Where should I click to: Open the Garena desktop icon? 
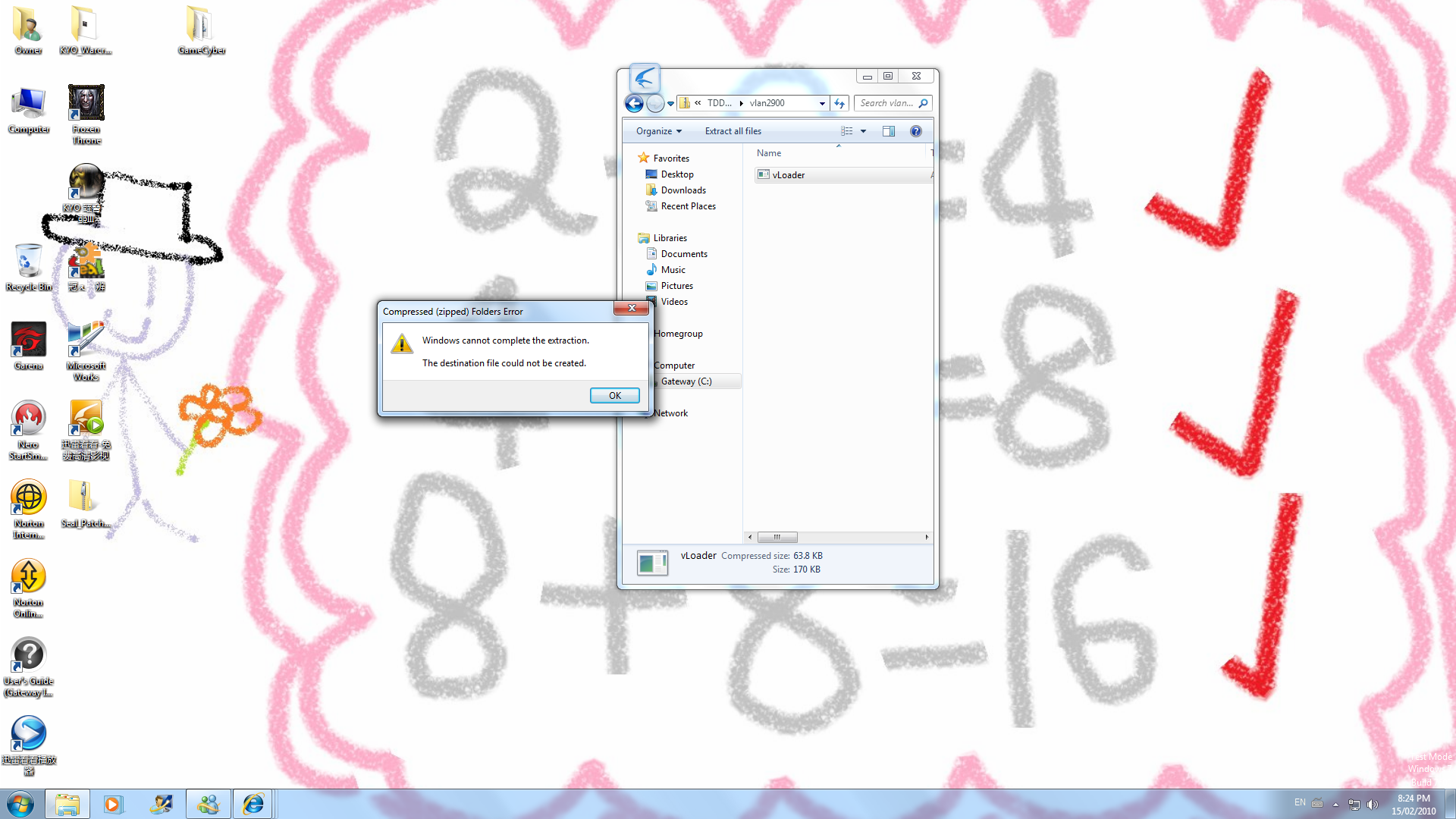(28, 345)
